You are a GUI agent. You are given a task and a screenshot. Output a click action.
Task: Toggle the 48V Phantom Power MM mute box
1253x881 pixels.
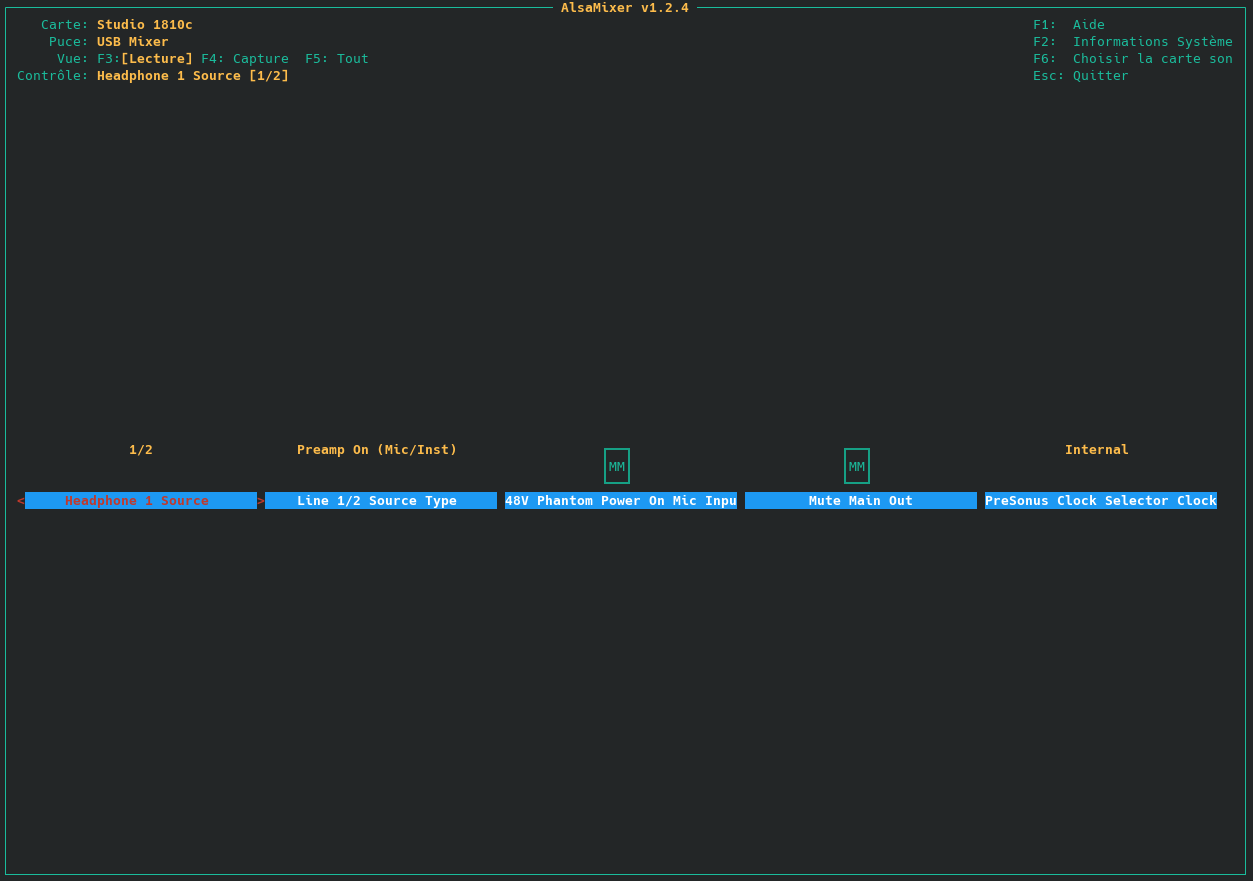tap(617, 466)
